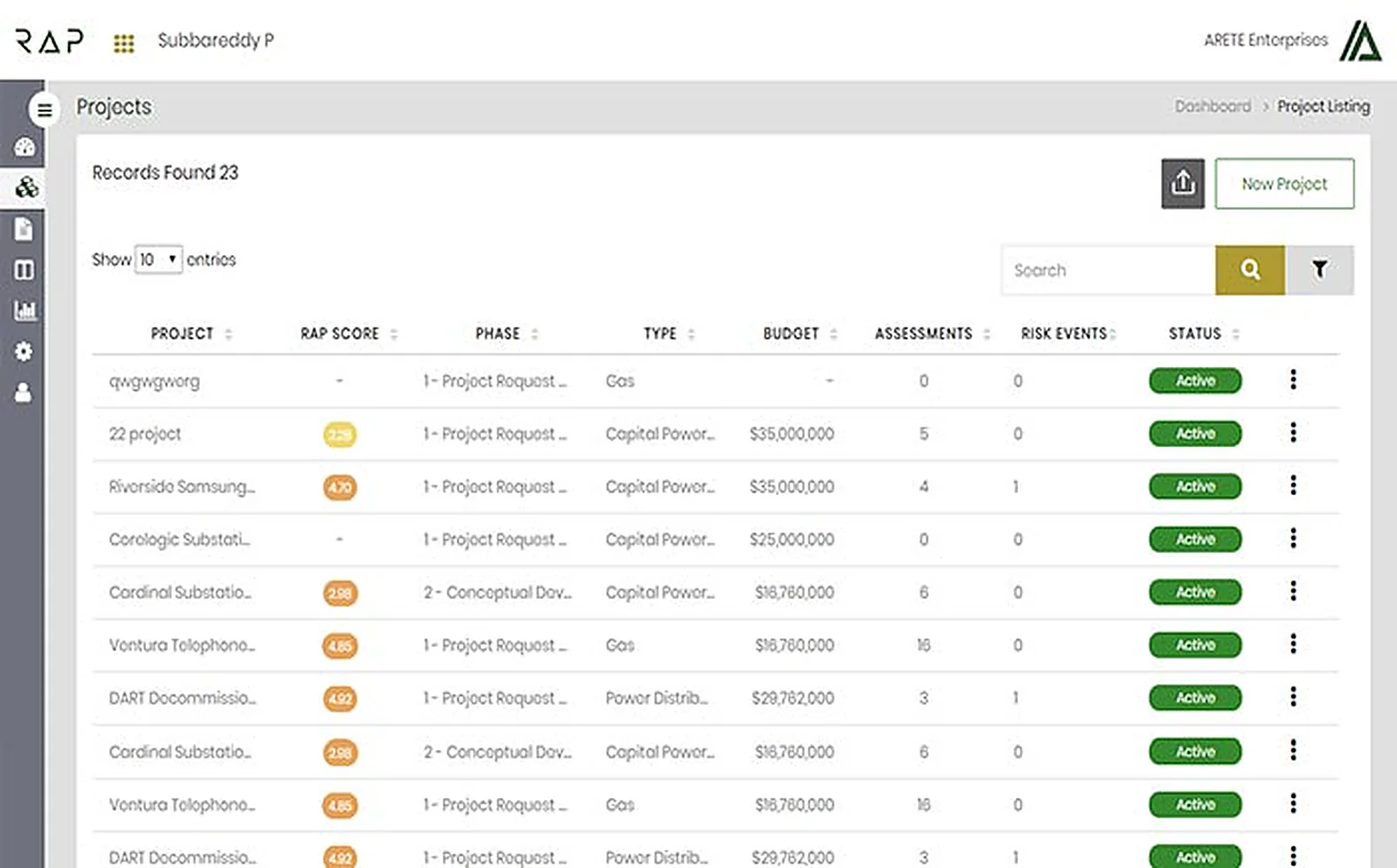Image resolution: width=1397 pixels, height=868 pixels.
Task: Open the columns layout icon in sidebar
Action: 24,270
